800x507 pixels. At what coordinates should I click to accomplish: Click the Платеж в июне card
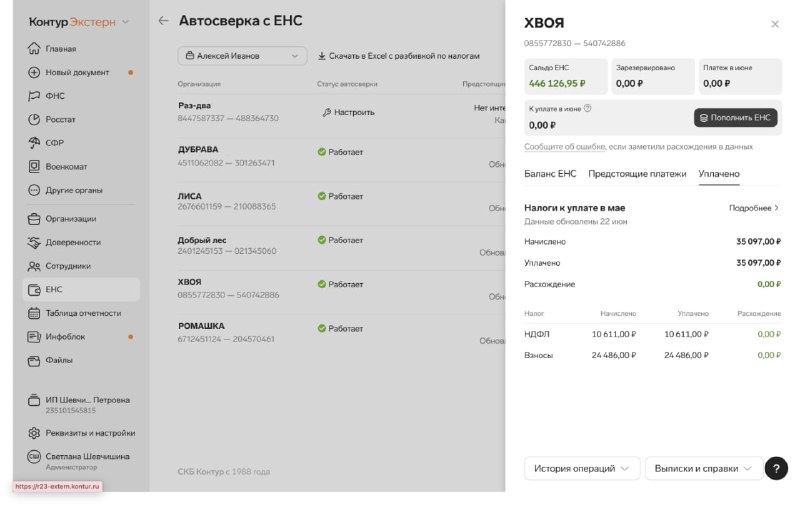740,76
